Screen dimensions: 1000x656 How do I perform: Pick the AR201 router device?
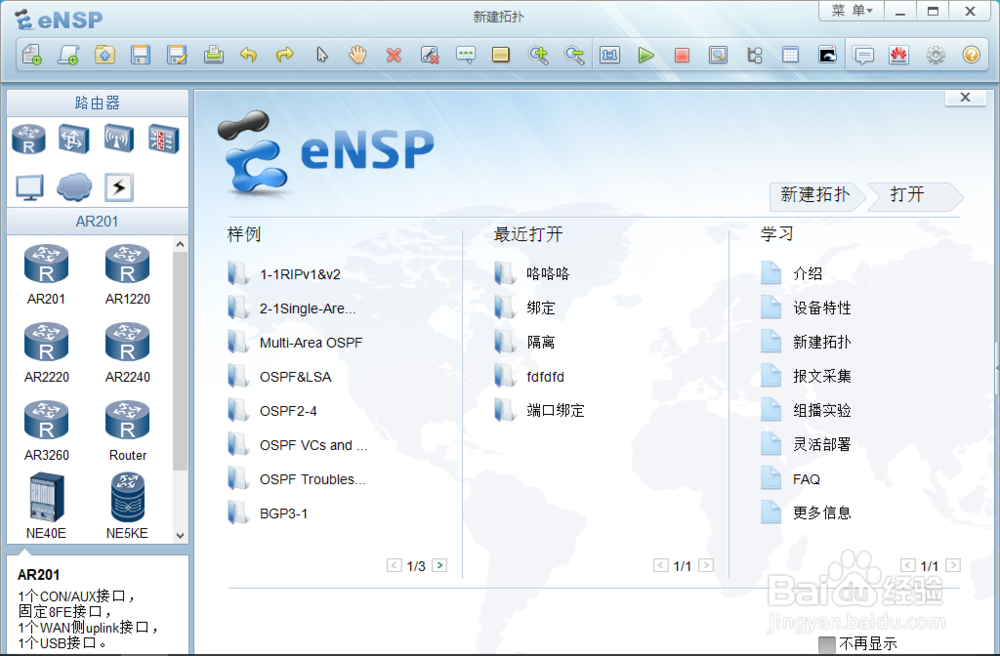46,275
